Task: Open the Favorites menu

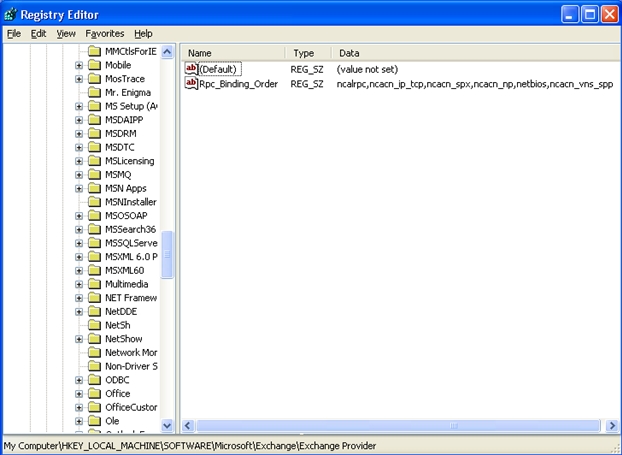Action: click(105, 34)
